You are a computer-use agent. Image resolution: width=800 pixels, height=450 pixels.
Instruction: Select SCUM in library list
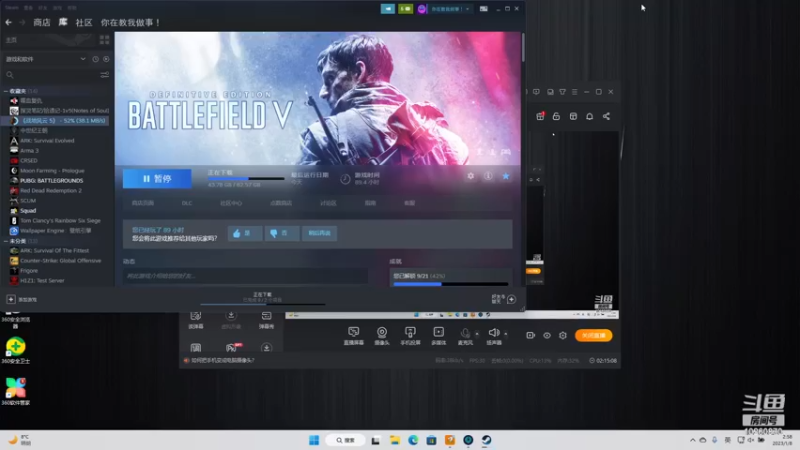[28, 201]
